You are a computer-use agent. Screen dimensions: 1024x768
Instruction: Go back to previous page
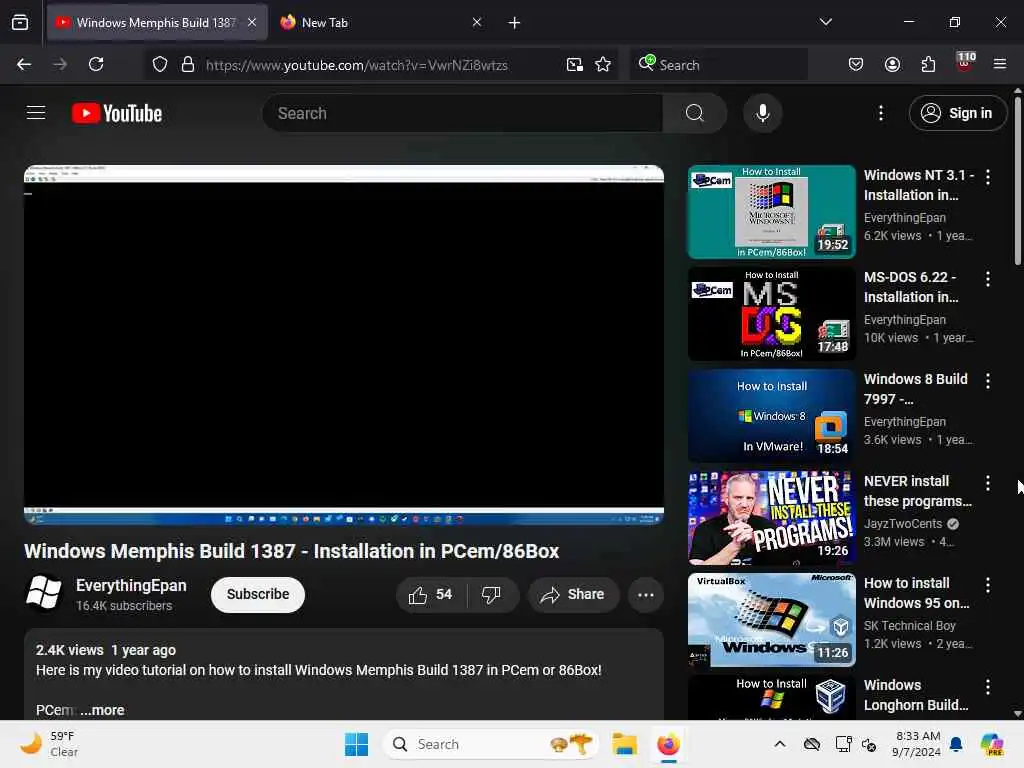[24, 64]
